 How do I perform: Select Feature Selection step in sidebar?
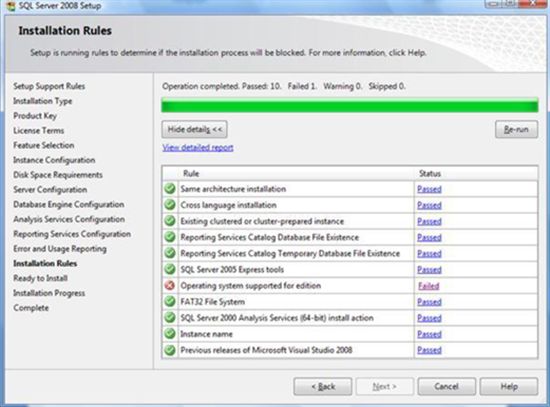[43, 145]
